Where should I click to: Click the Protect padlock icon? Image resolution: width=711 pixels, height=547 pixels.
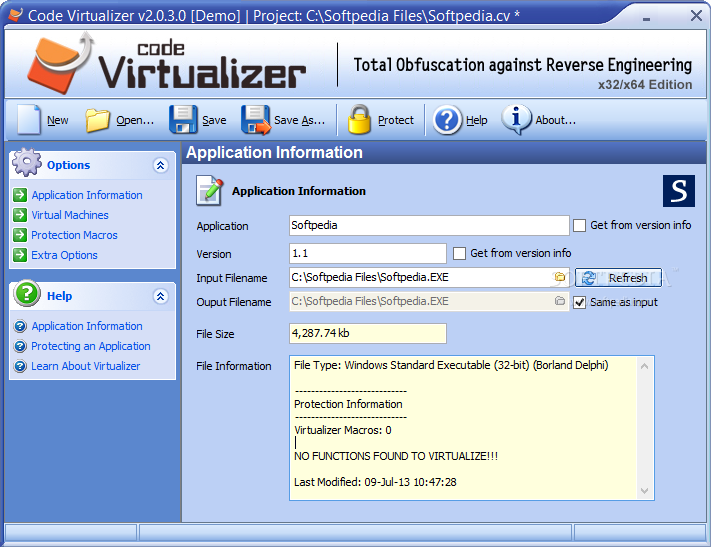pos(359,120)
